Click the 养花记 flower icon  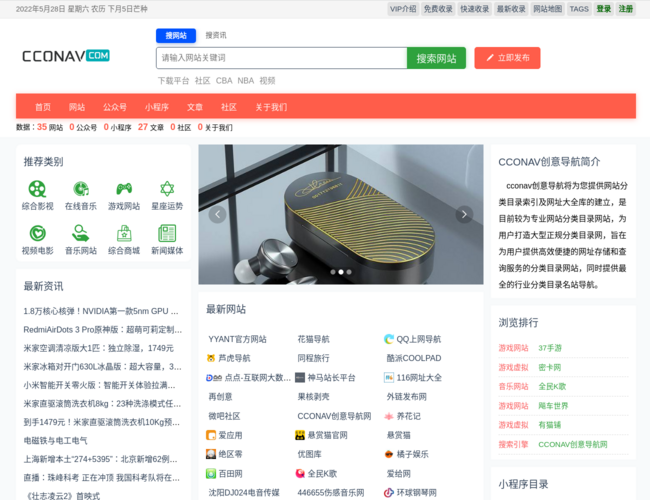(x=388, y=416)
